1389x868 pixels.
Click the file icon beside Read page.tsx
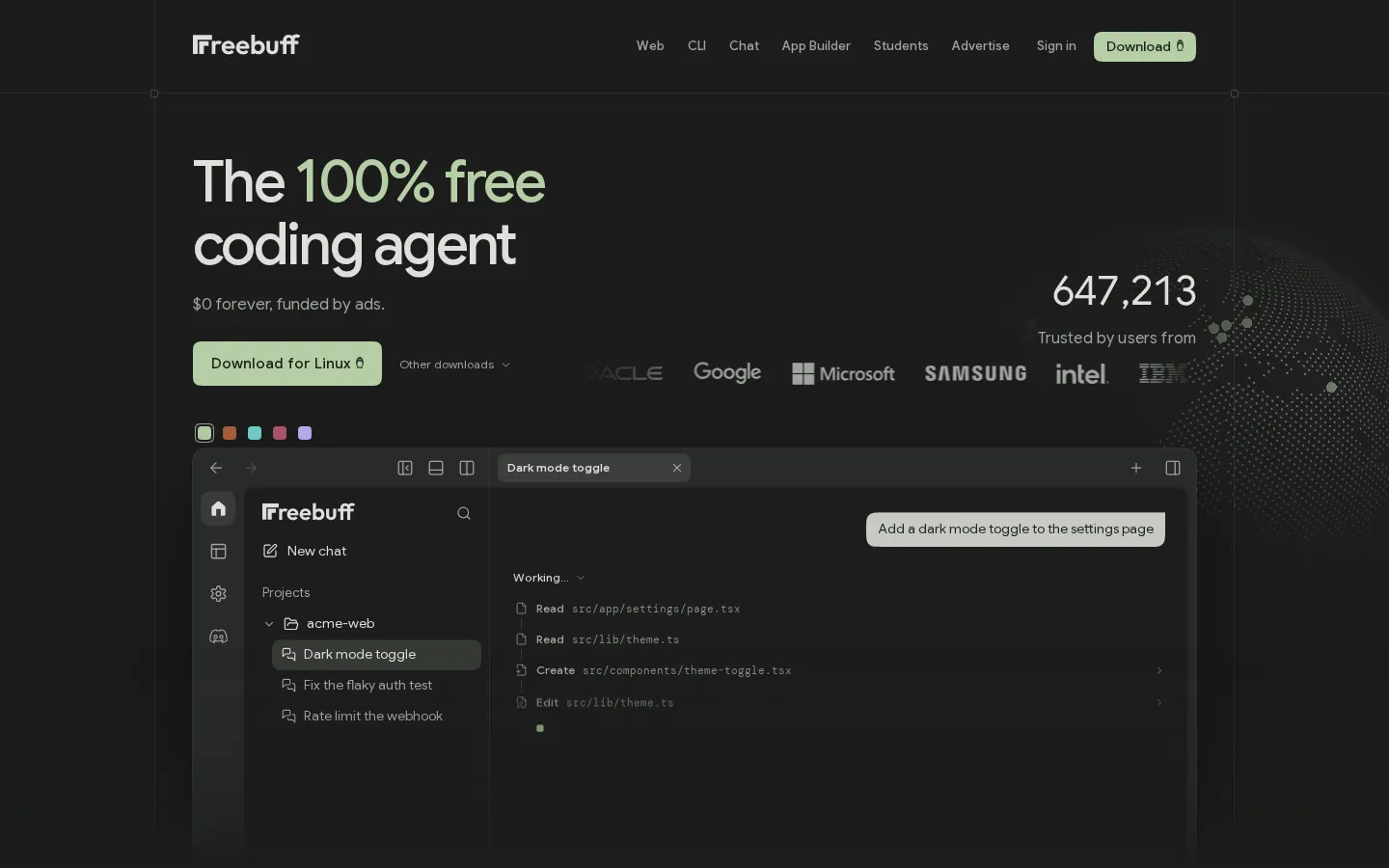tap(521, 609)
